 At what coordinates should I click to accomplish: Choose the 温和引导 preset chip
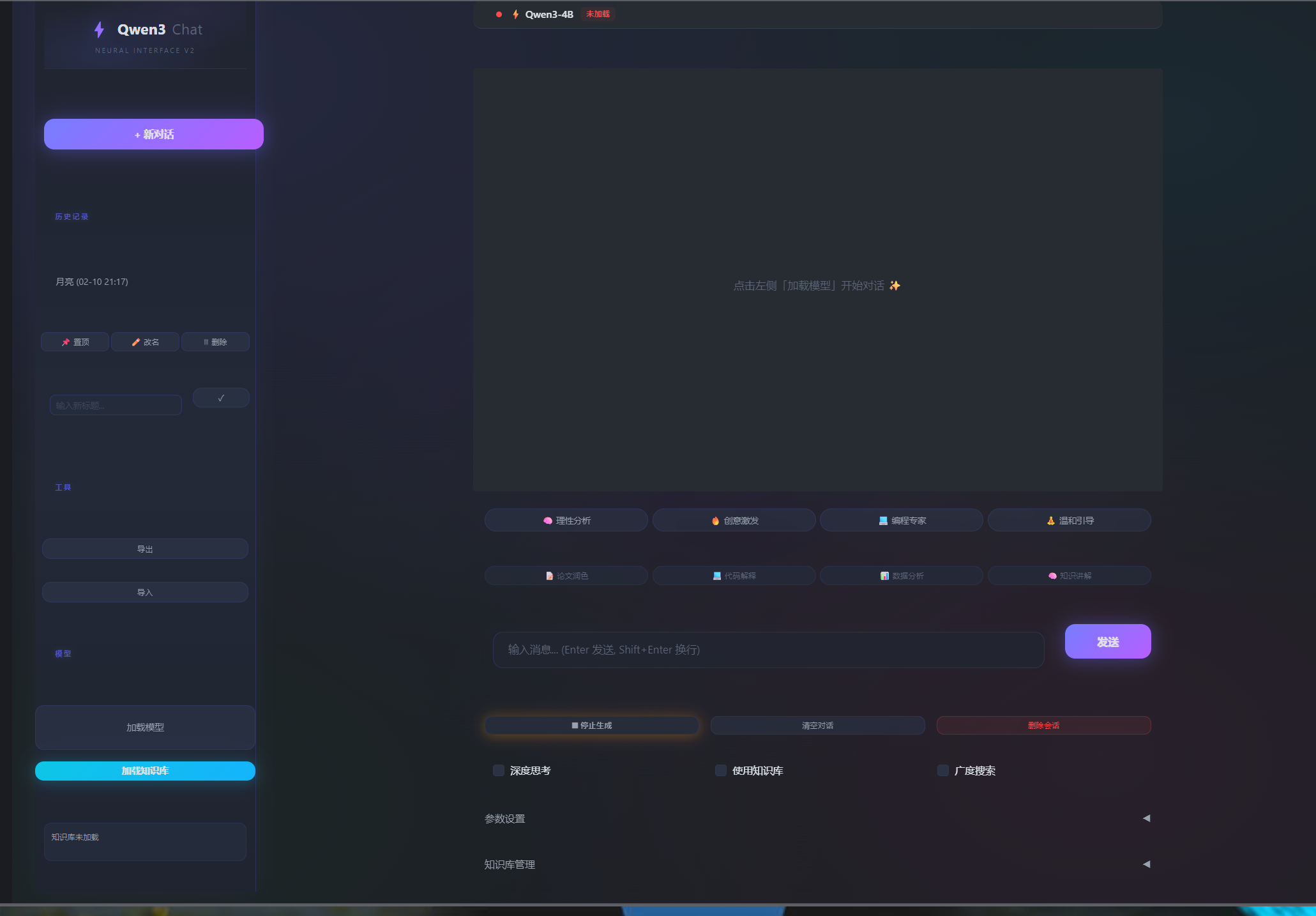(1070, 521)
